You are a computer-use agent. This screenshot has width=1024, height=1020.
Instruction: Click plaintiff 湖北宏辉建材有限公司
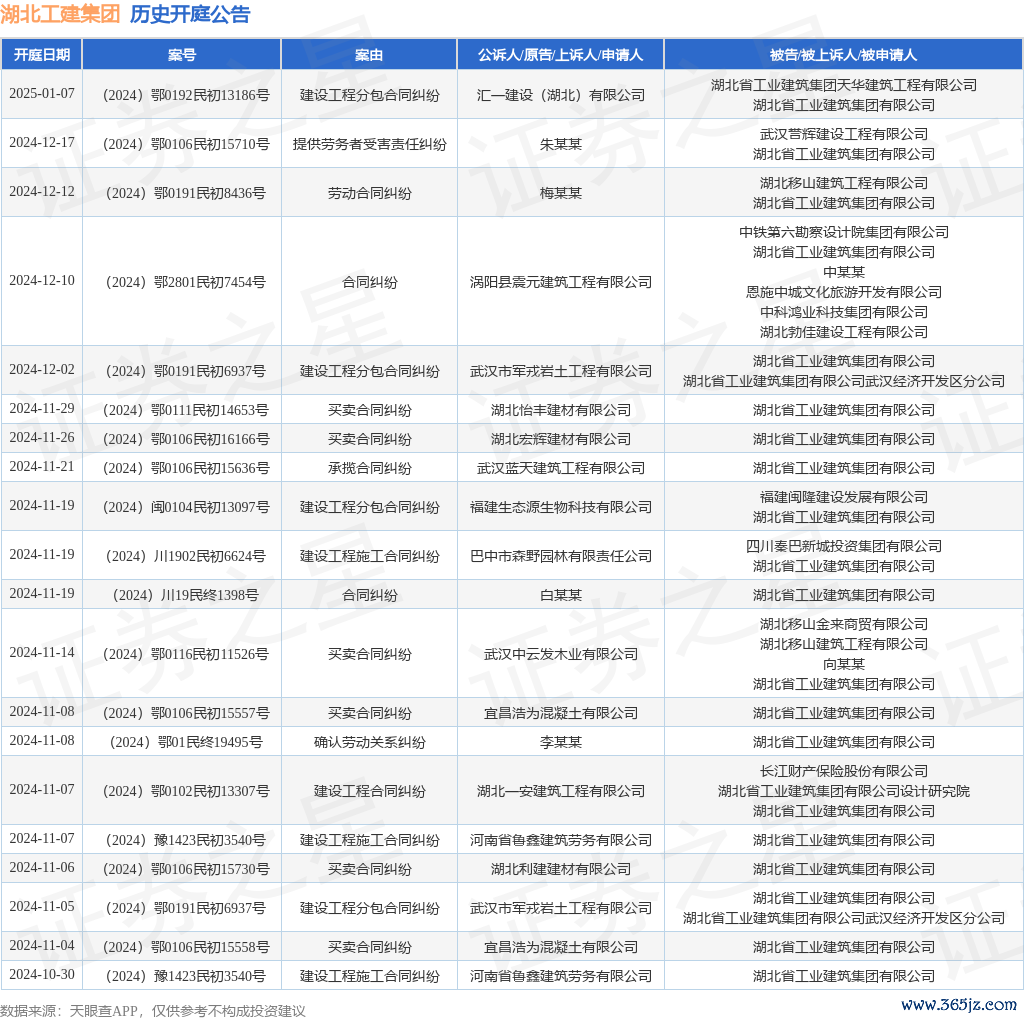560,439
